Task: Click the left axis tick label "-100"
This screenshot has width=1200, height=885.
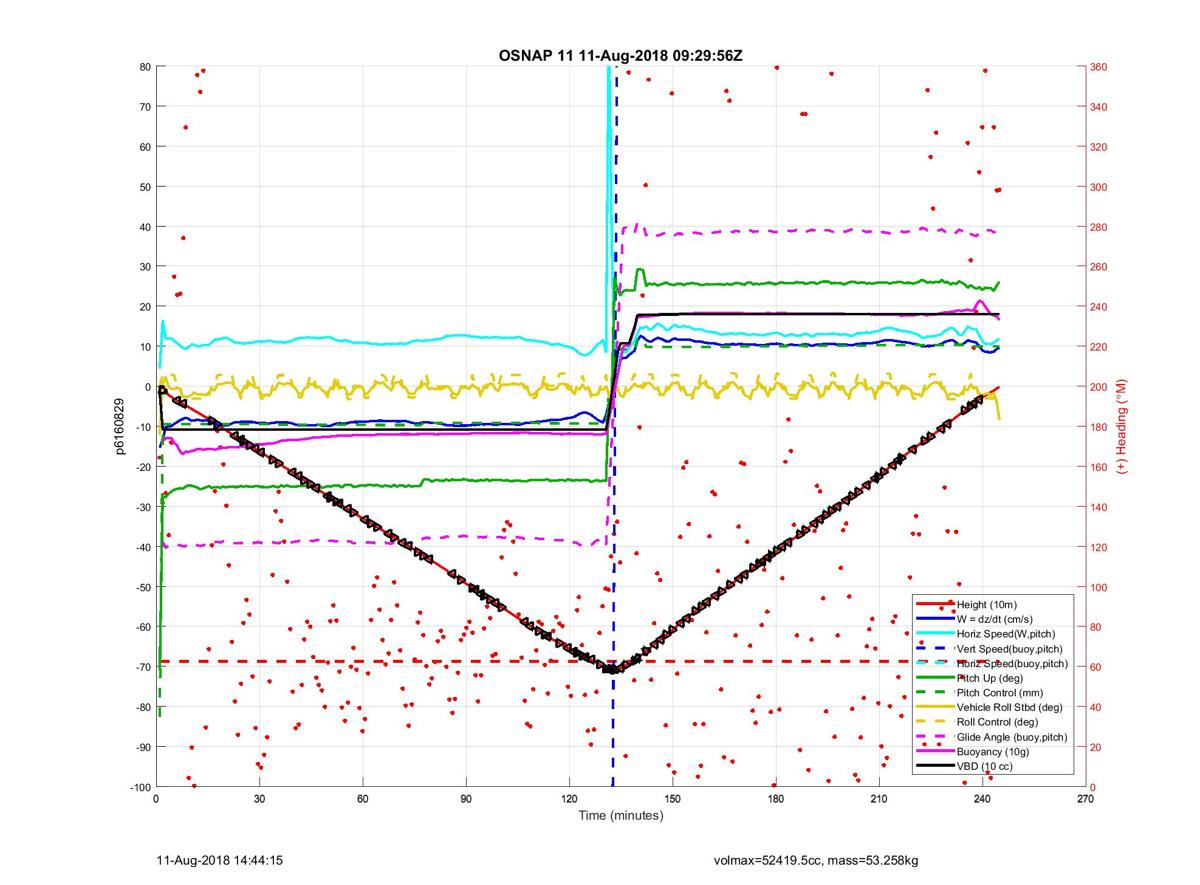Action: pos(139,787)
